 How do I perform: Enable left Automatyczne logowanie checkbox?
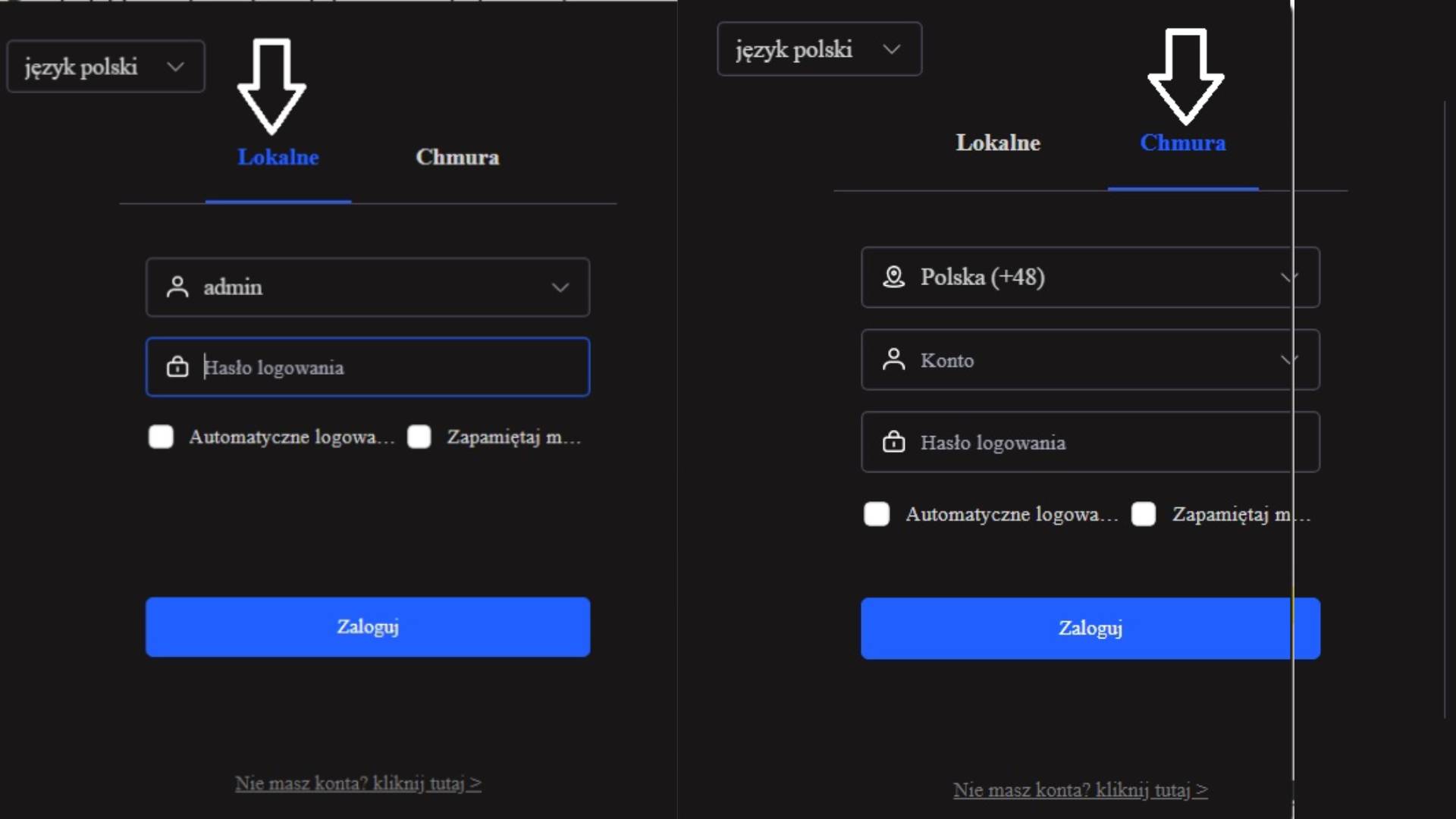click(161, 437)
